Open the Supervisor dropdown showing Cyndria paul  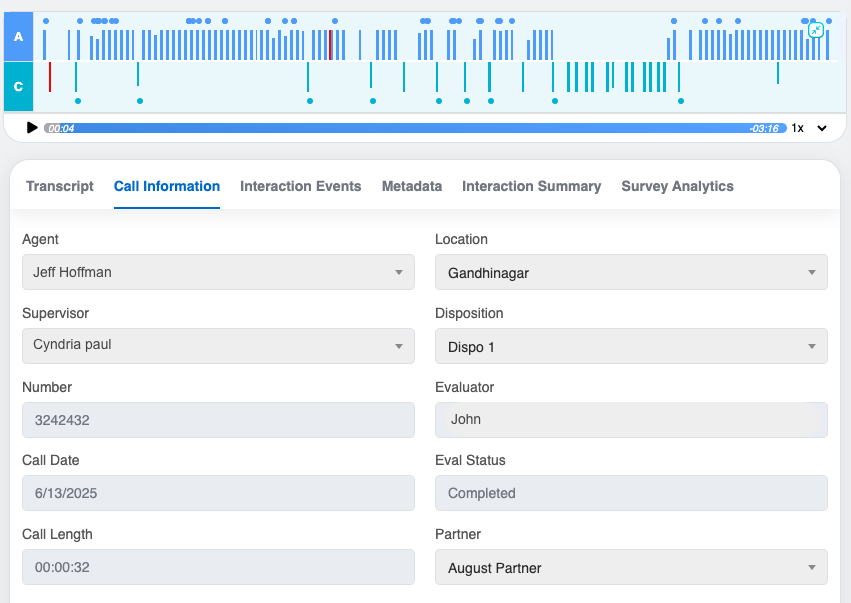tap(218, 346)
